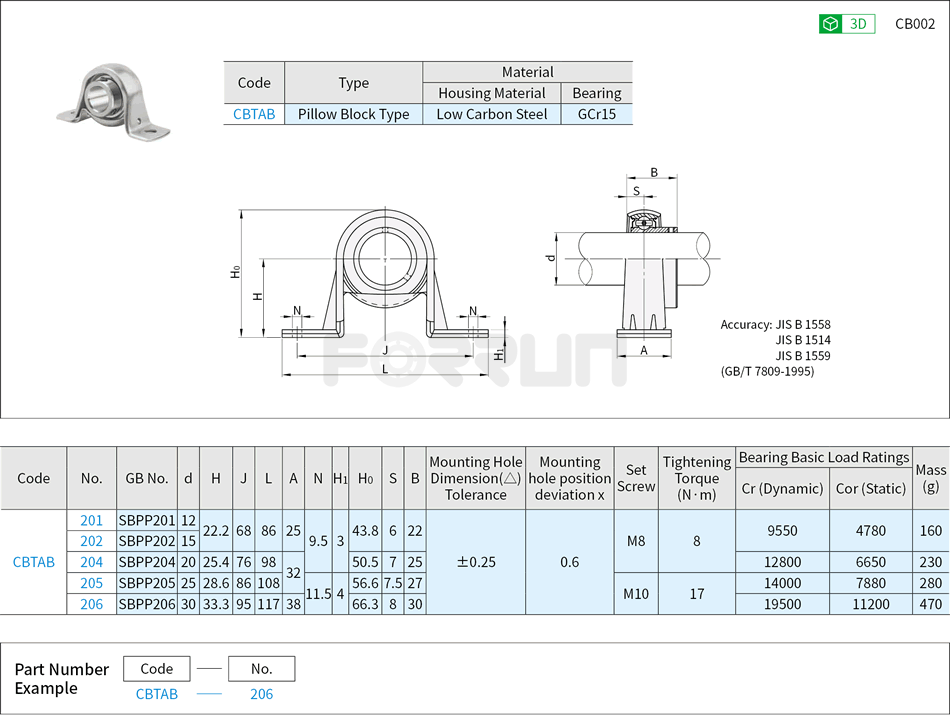Click the green 3D cube icon
Screen dimensions: 950x719
[x=830, y=24]
